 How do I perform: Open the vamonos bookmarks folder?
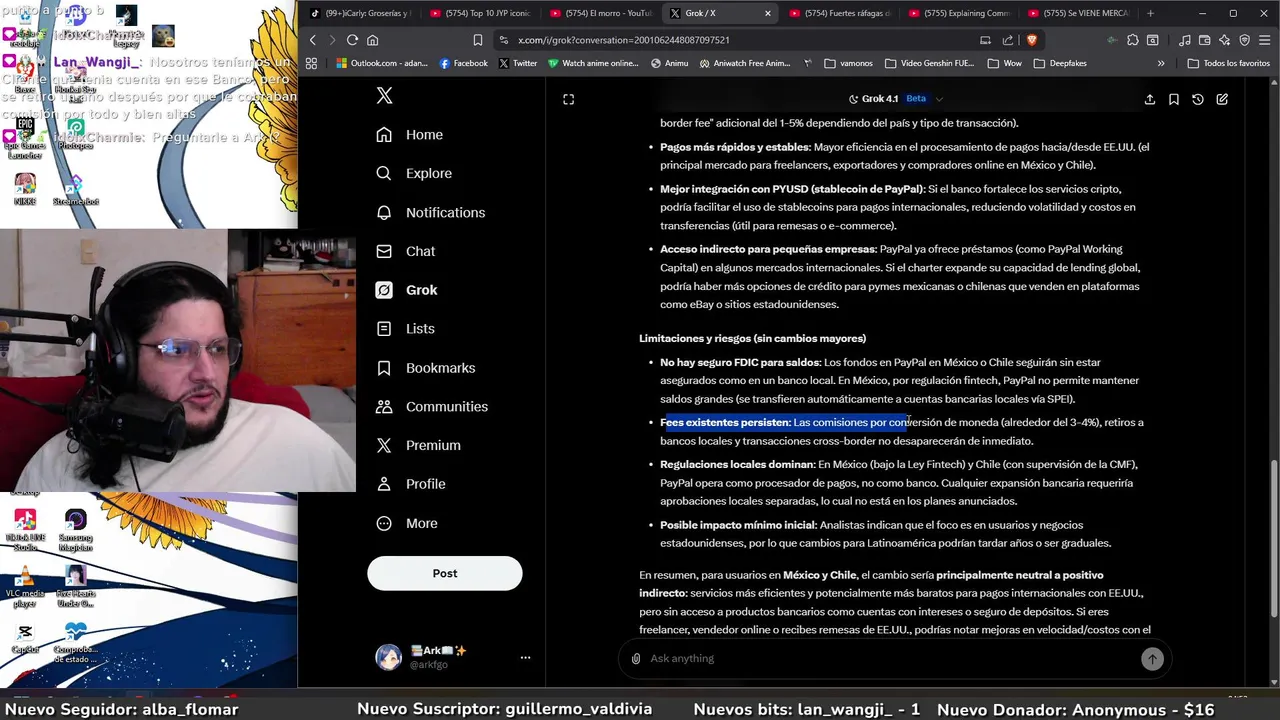[849, 63]
